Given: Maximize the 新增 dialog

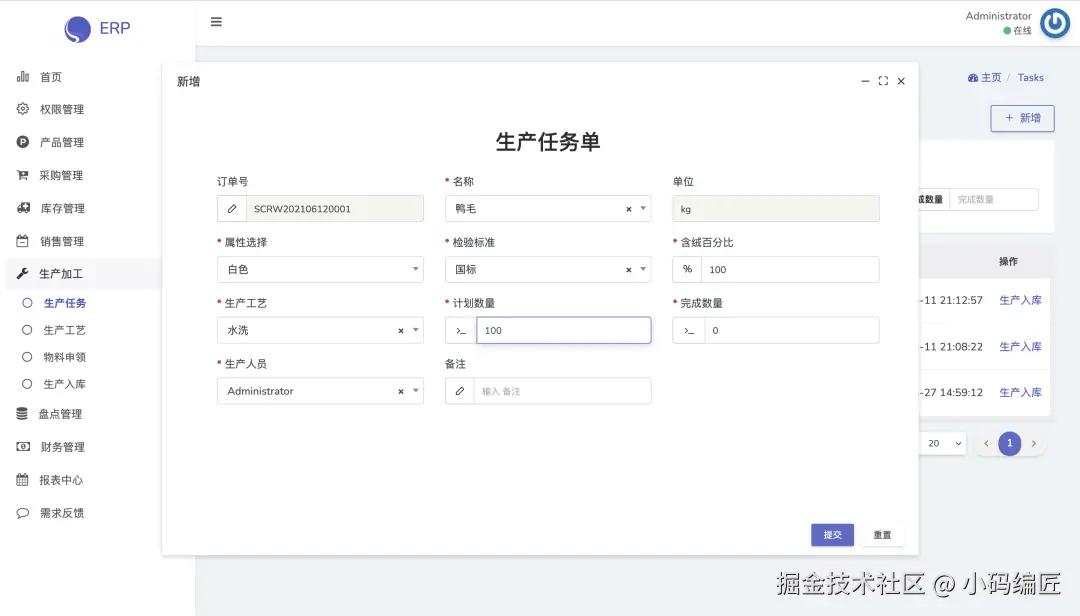Looking at the screenshot, I should pos(883,81).
